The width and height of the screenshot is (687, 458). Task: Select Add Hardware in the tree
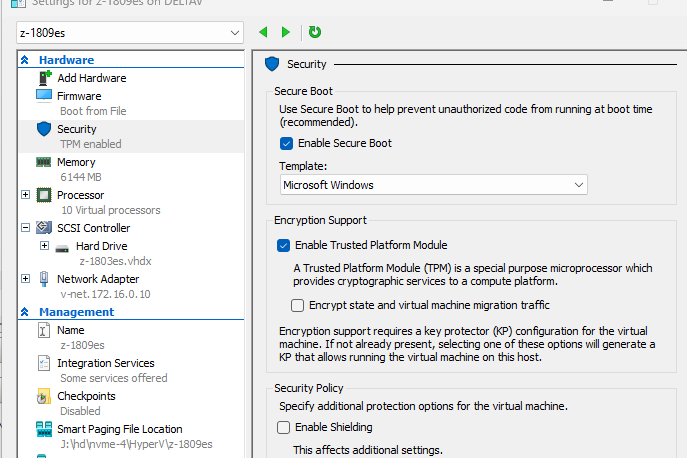pyautogui.click(x=92, y=78)
